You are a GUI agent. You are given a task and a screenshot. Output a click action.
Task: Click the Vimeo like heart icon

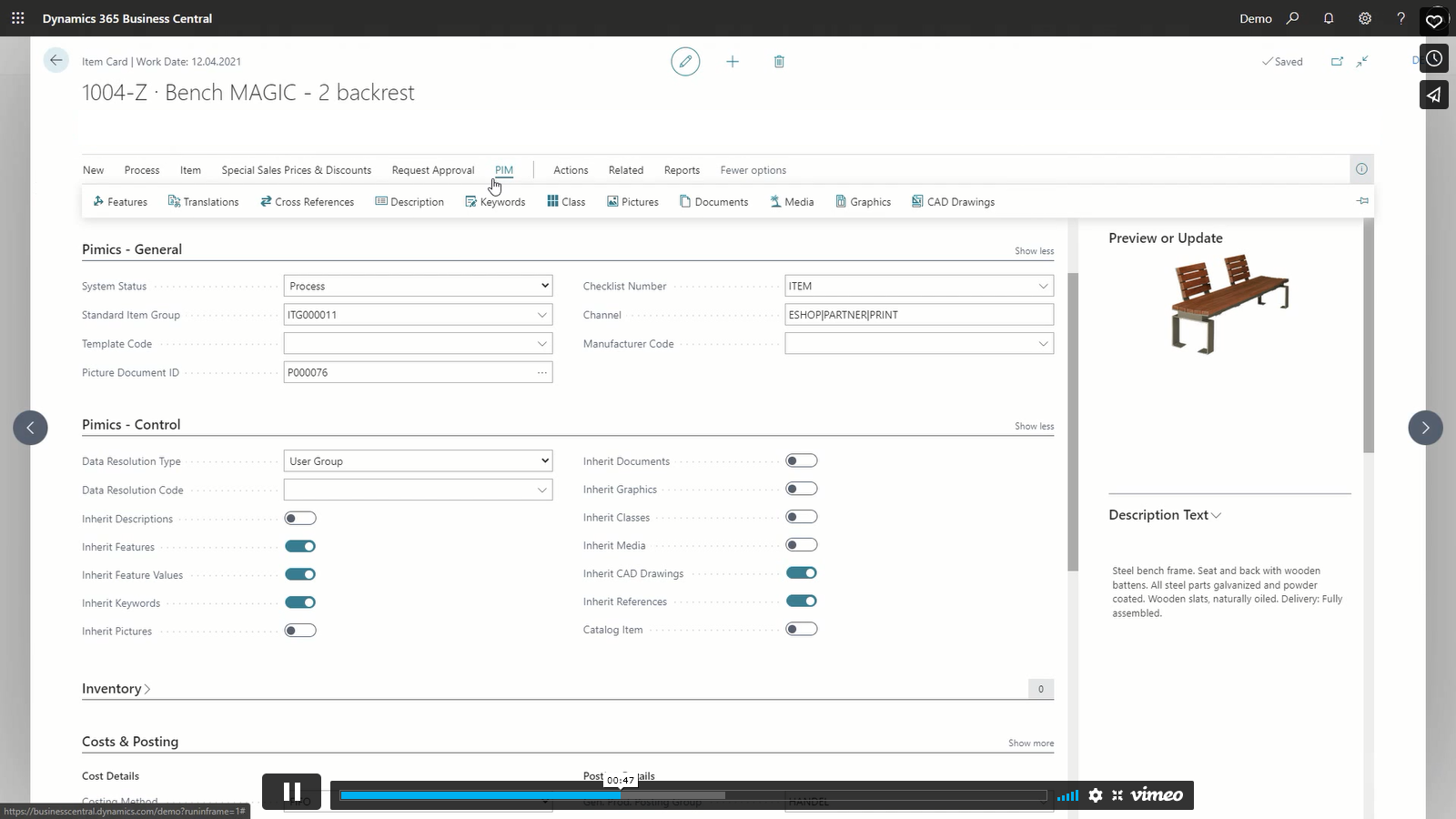(1434, 21)
